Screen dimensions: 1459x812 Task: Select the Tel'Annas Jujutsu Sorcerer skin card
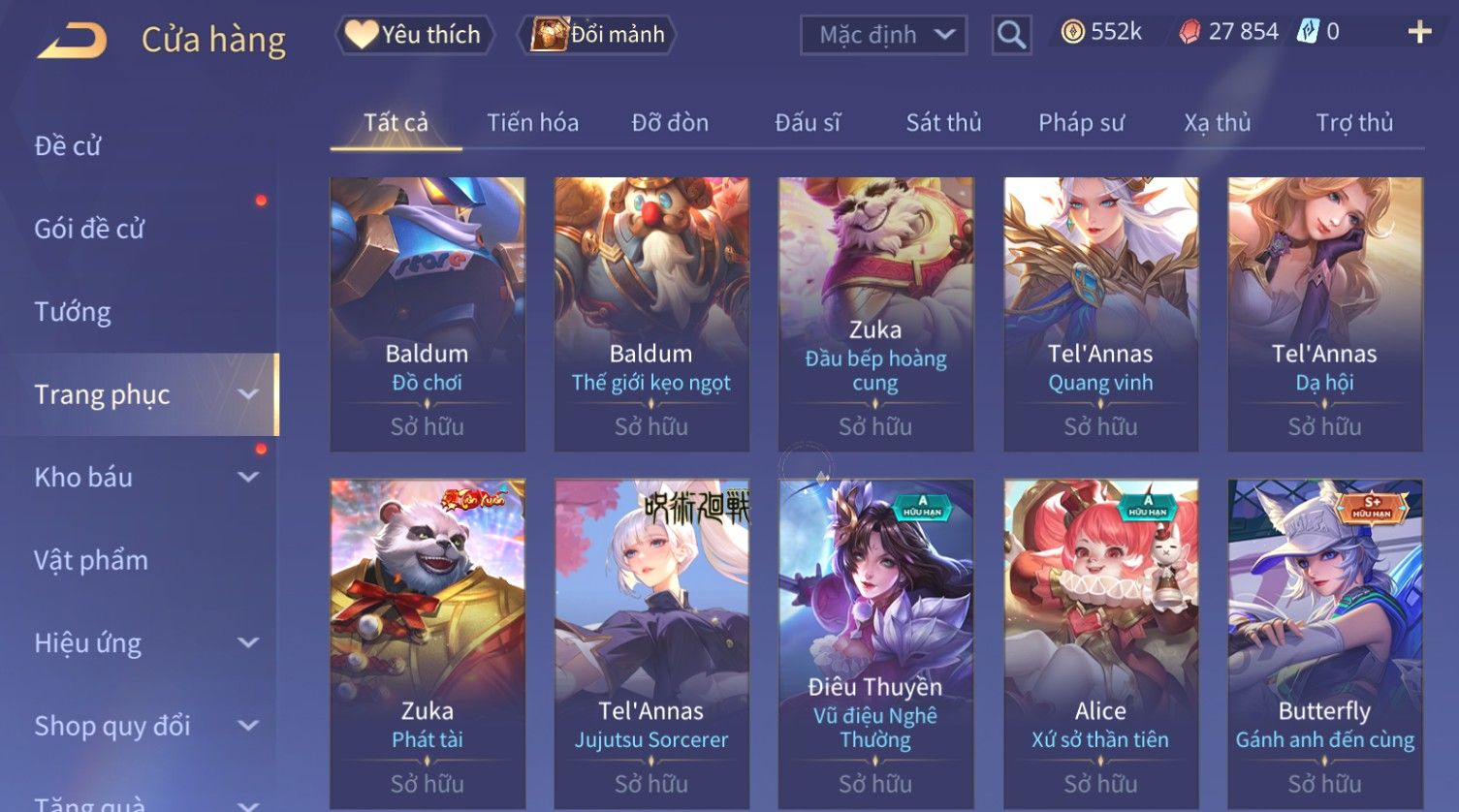651,643
